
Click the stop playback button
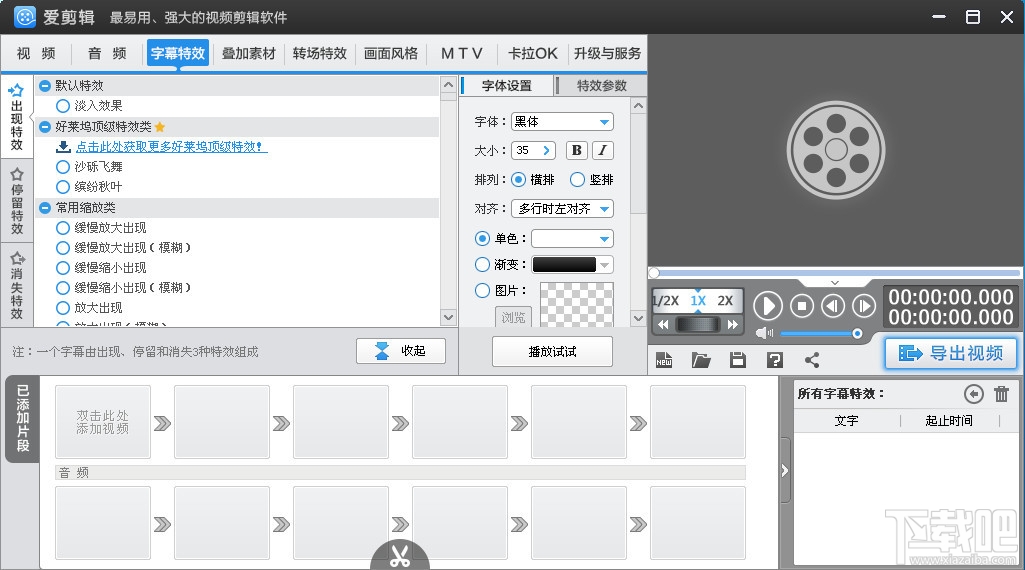pos(802,306)
